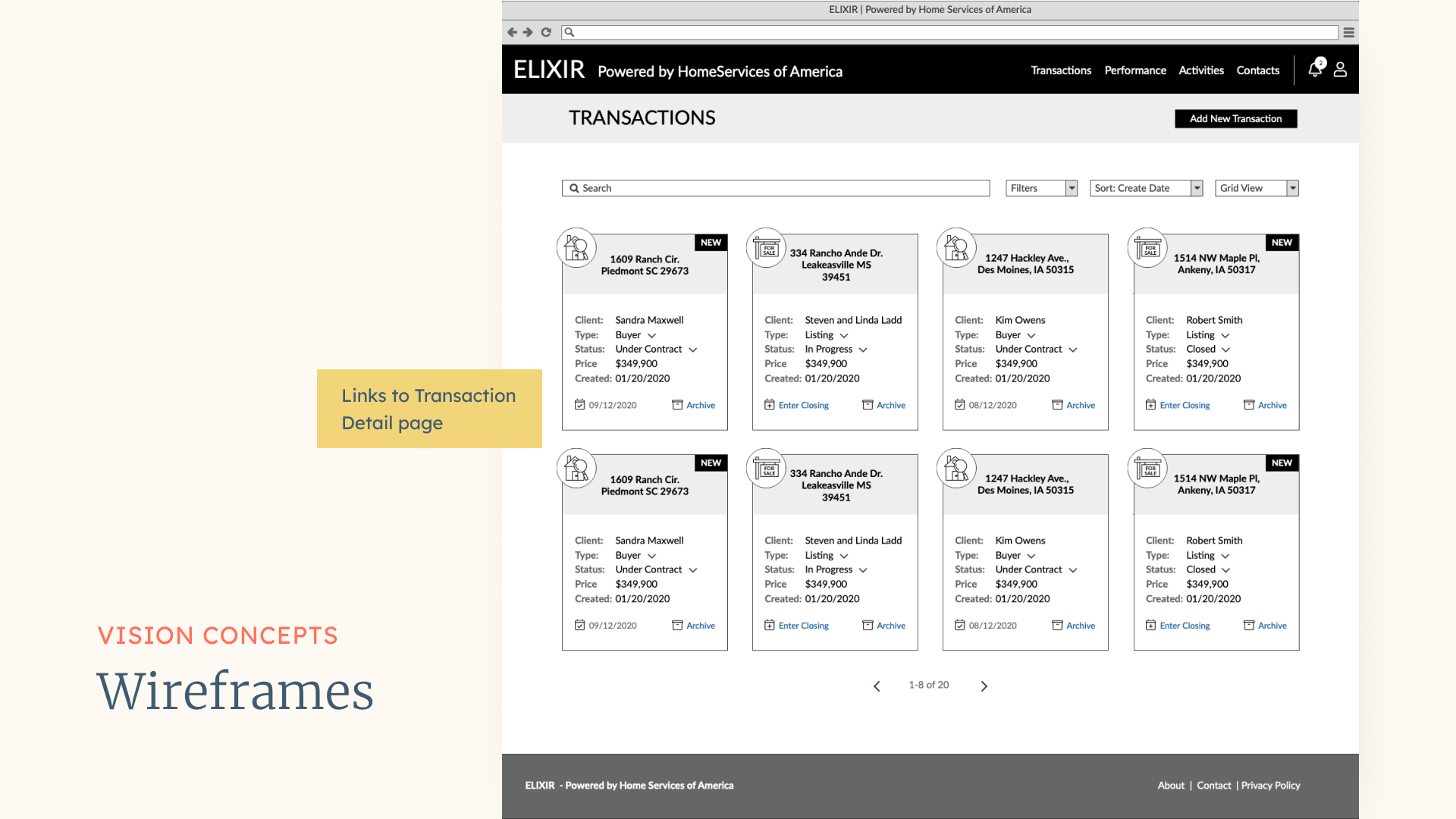Click the browser back arrow
The image size is (1456, 819).
click(x=512, y=33)
